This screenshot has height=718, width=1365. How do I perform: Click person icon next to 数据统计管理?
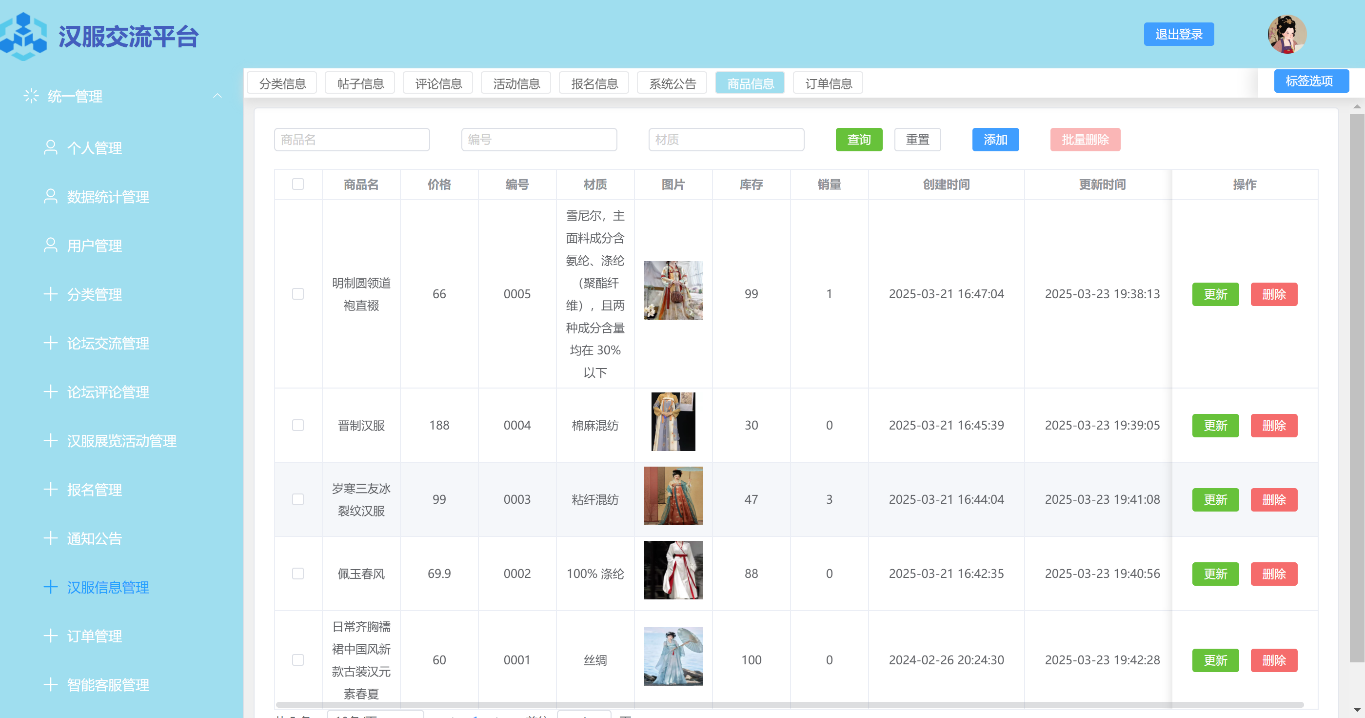coord(51,196)
